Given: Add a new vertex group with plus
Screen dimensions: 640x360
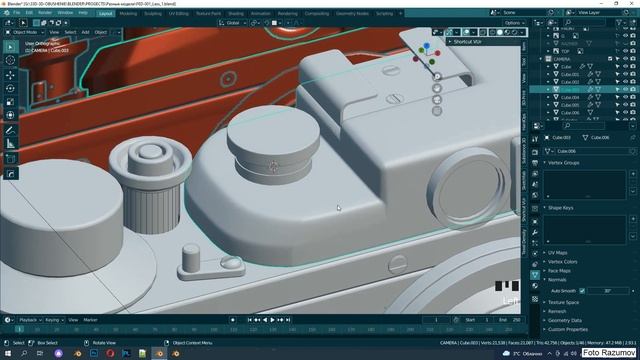Looking at the screenshot, I should pyautogui.click(x=633, y=174).
